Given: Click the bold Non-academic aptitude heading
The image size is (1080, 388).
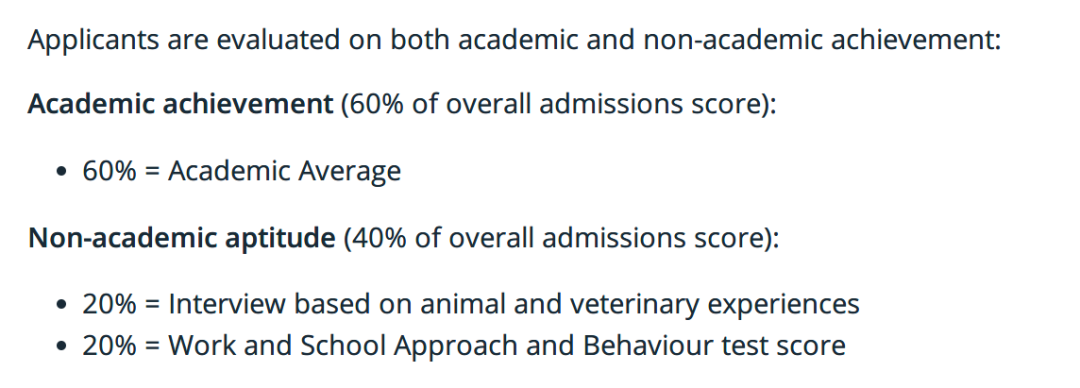Looking at the screenshot, I should click(x=182, y=238).
